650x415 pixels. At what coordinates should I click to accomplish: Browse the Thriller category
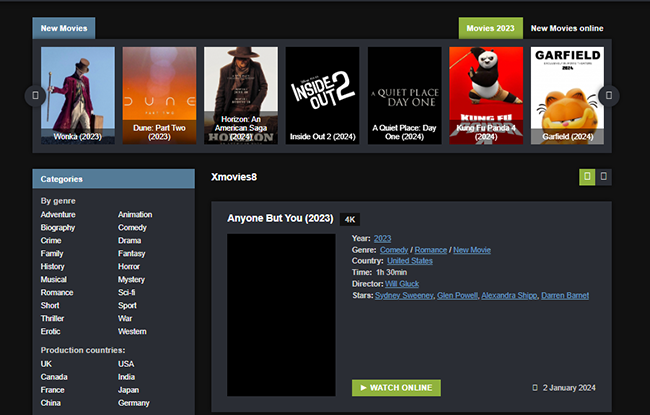[52, 318]
